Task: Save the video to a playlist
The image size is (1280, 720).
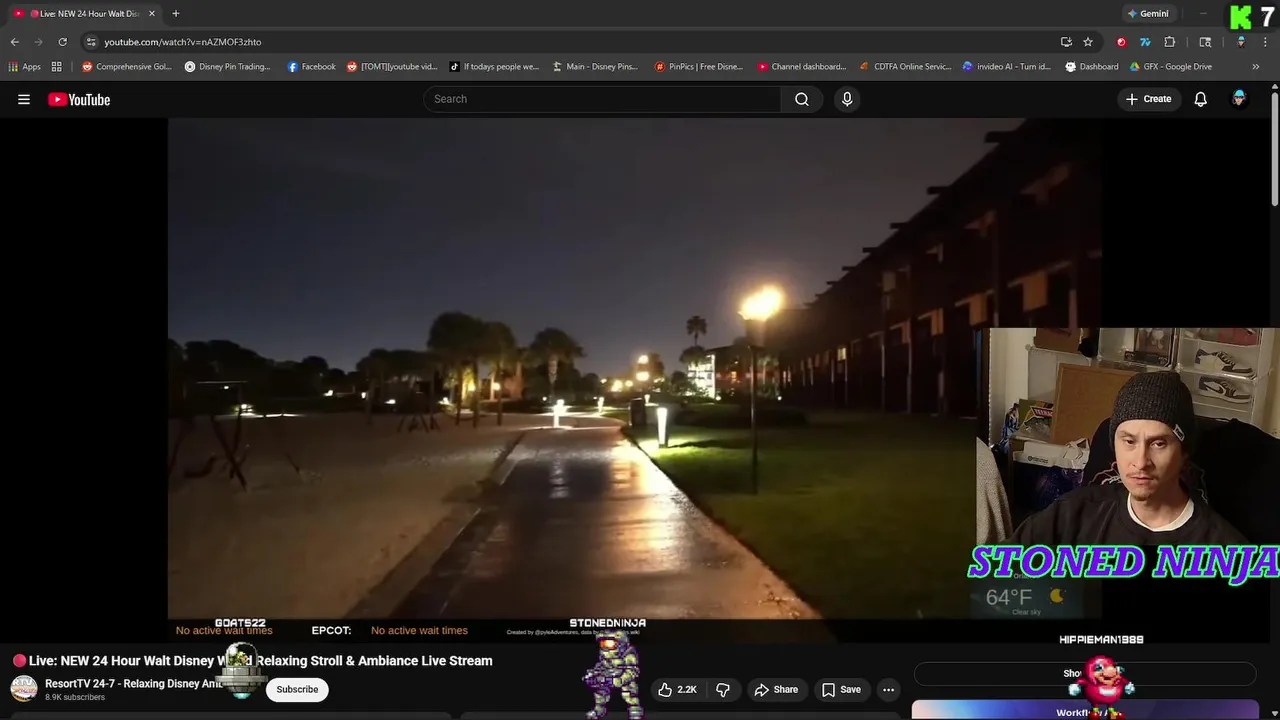Action: pos(841,689)
